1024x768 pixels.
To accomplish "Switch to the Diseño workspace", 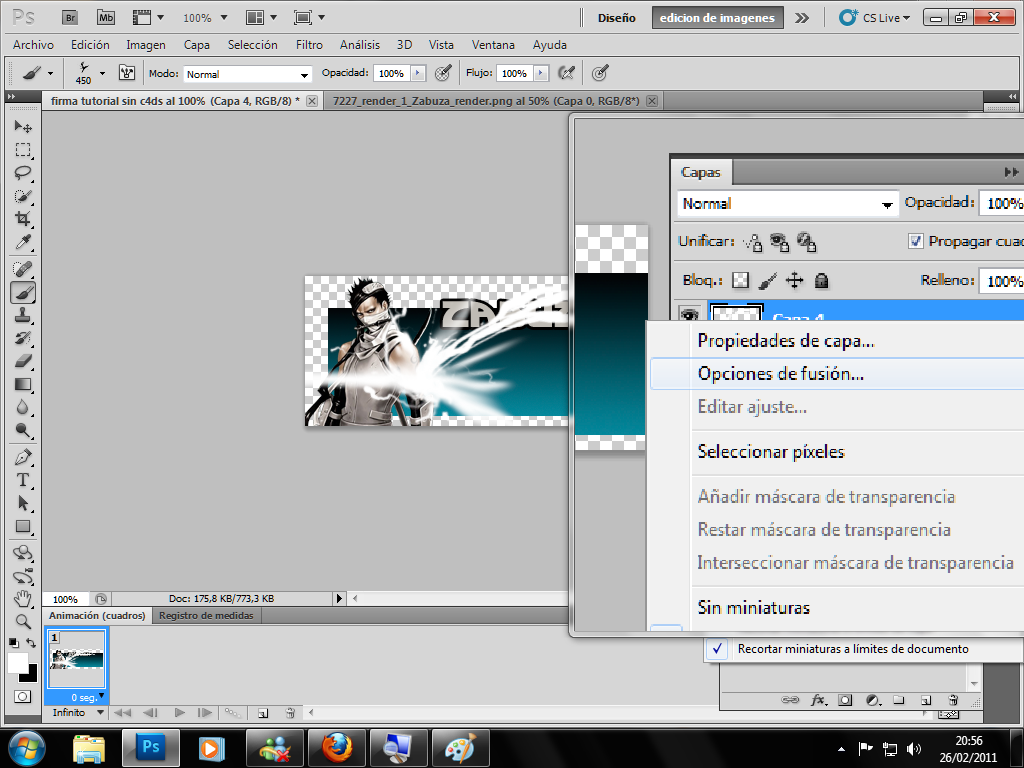I will click(x=616, y=18).
